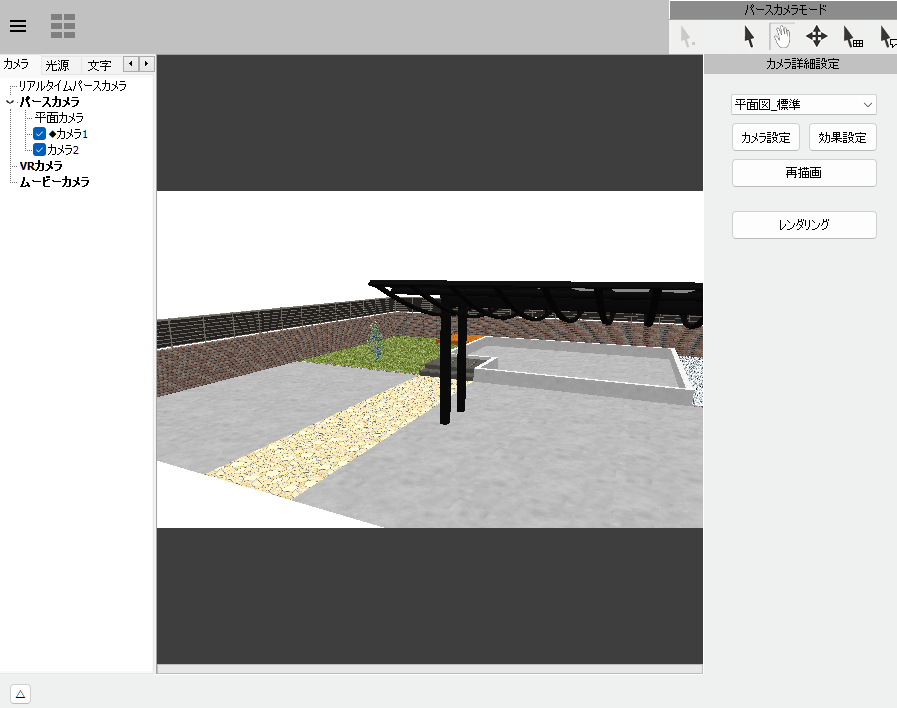Viewport: 897px width, 708px height.
Task: Switch to the 文字 tab
Action: coord(99,65)
